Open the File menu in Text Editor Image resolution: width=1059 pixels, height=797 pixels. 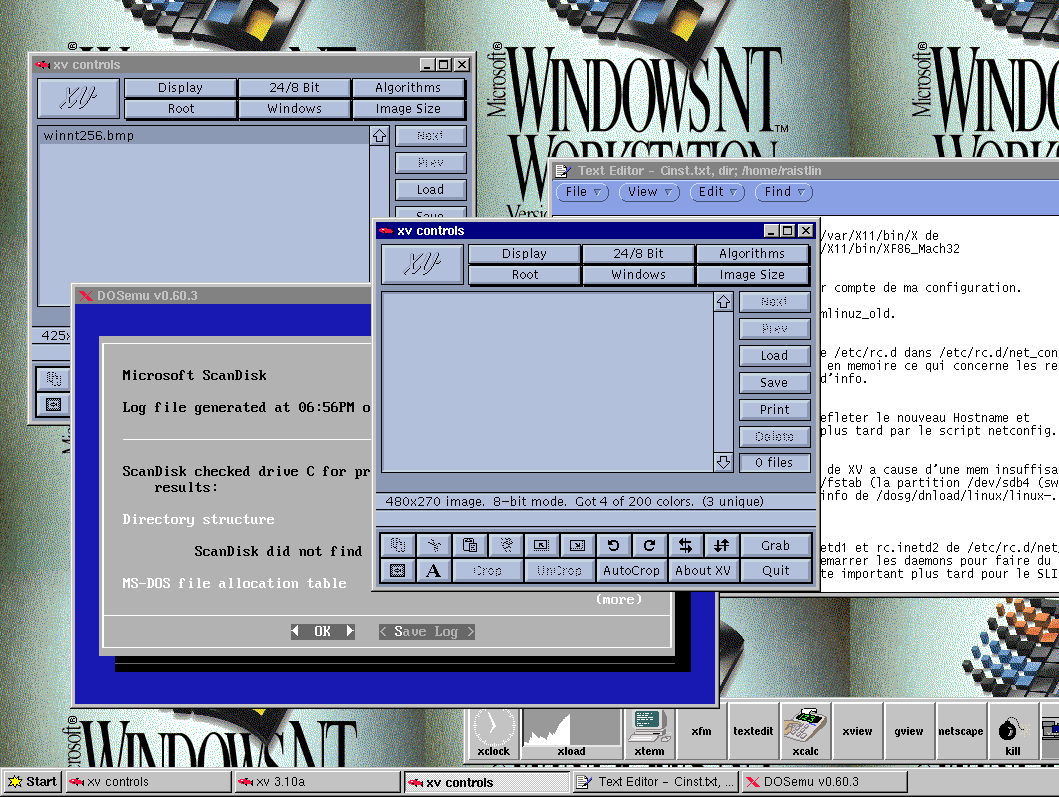click(x=583, y=192)
